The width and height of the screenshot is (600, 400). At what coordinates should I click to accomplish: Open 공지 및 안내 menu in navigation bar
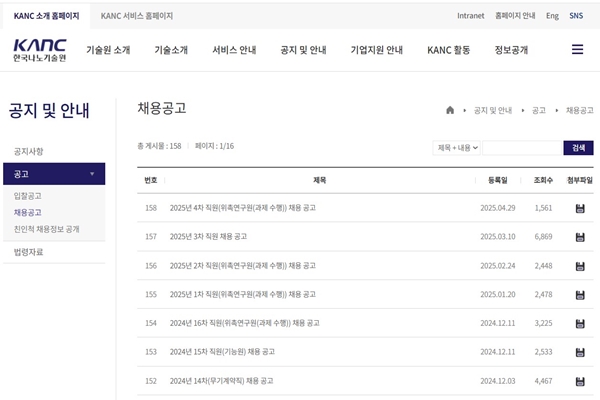(x=303, y=50)
